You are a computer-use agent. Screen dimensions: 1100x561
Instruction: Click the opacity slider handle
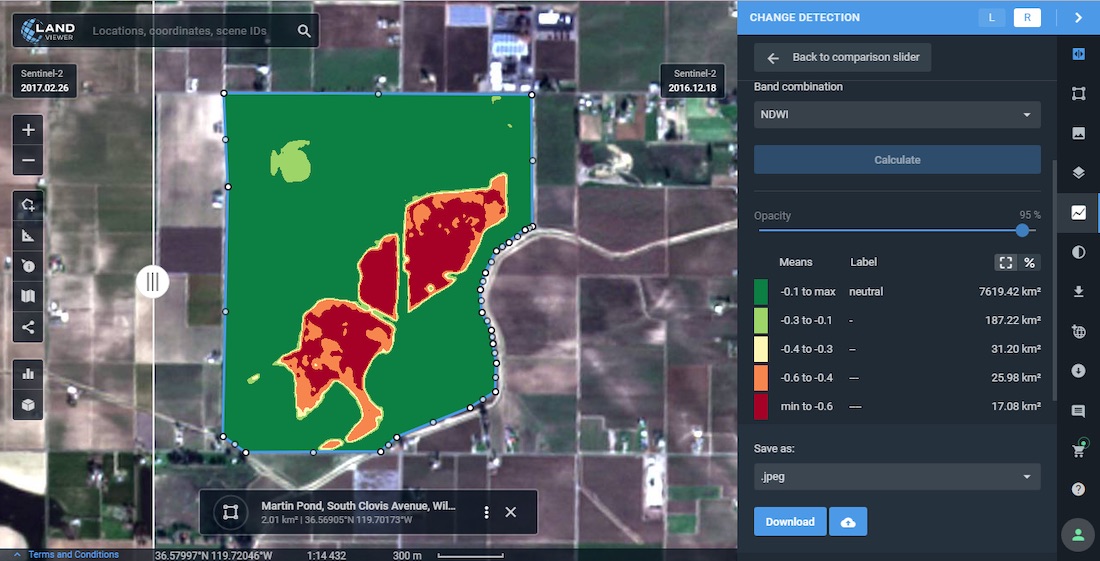coord(1022,230)
